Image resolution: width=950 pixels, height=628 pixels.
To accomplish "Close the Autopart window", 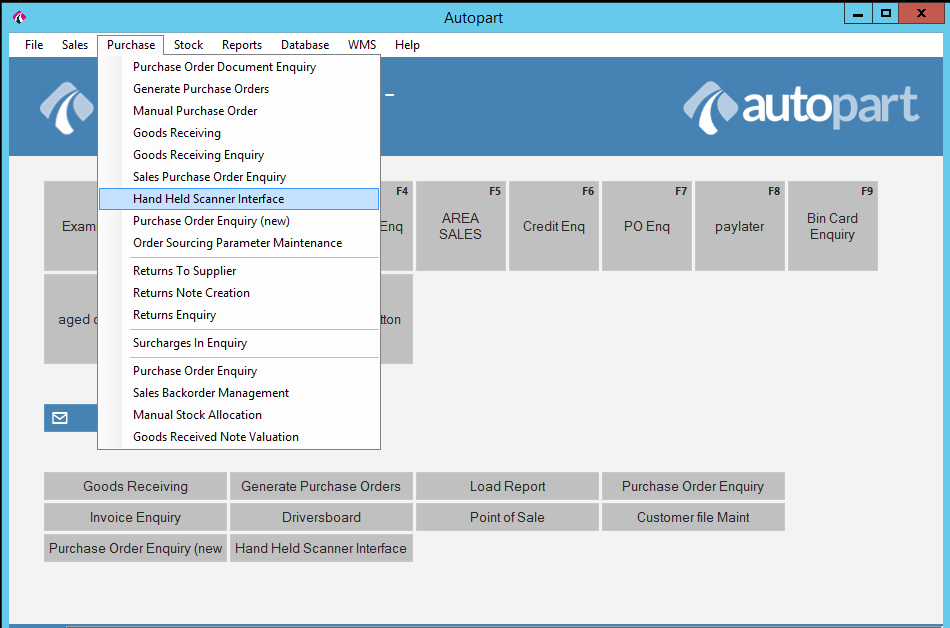I will 922,14.
